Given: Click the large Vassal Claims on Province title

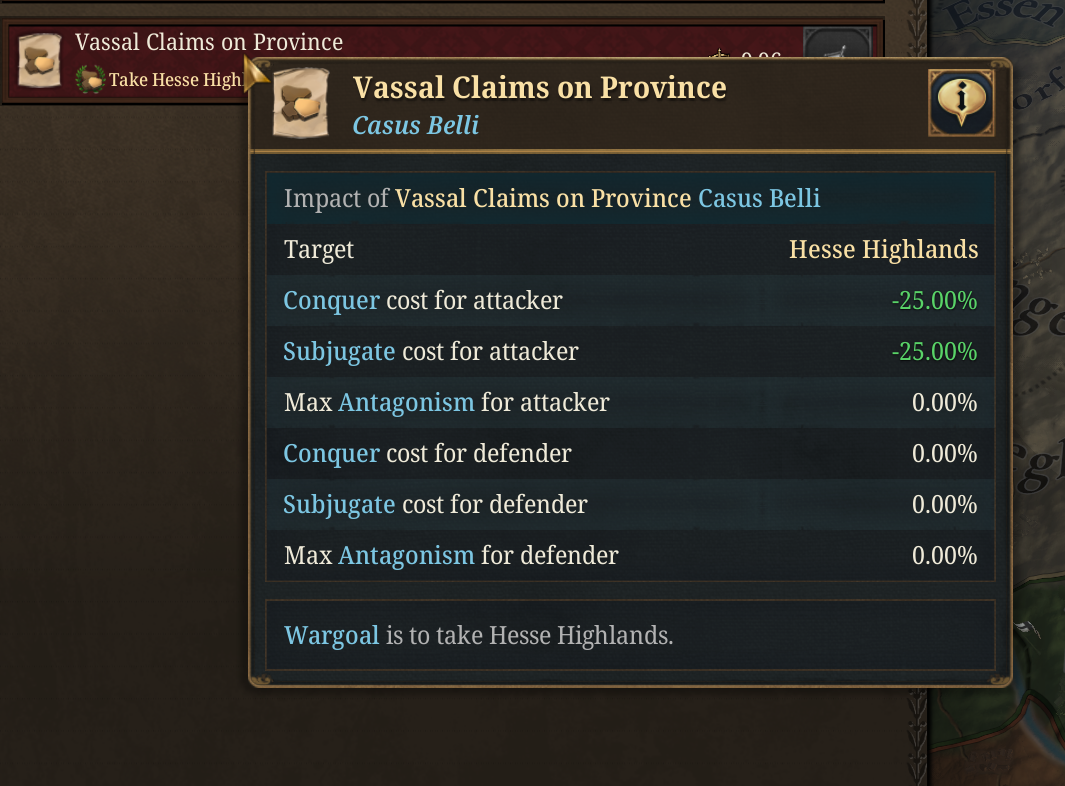Looking at the screenshot, I should point(539,88).
